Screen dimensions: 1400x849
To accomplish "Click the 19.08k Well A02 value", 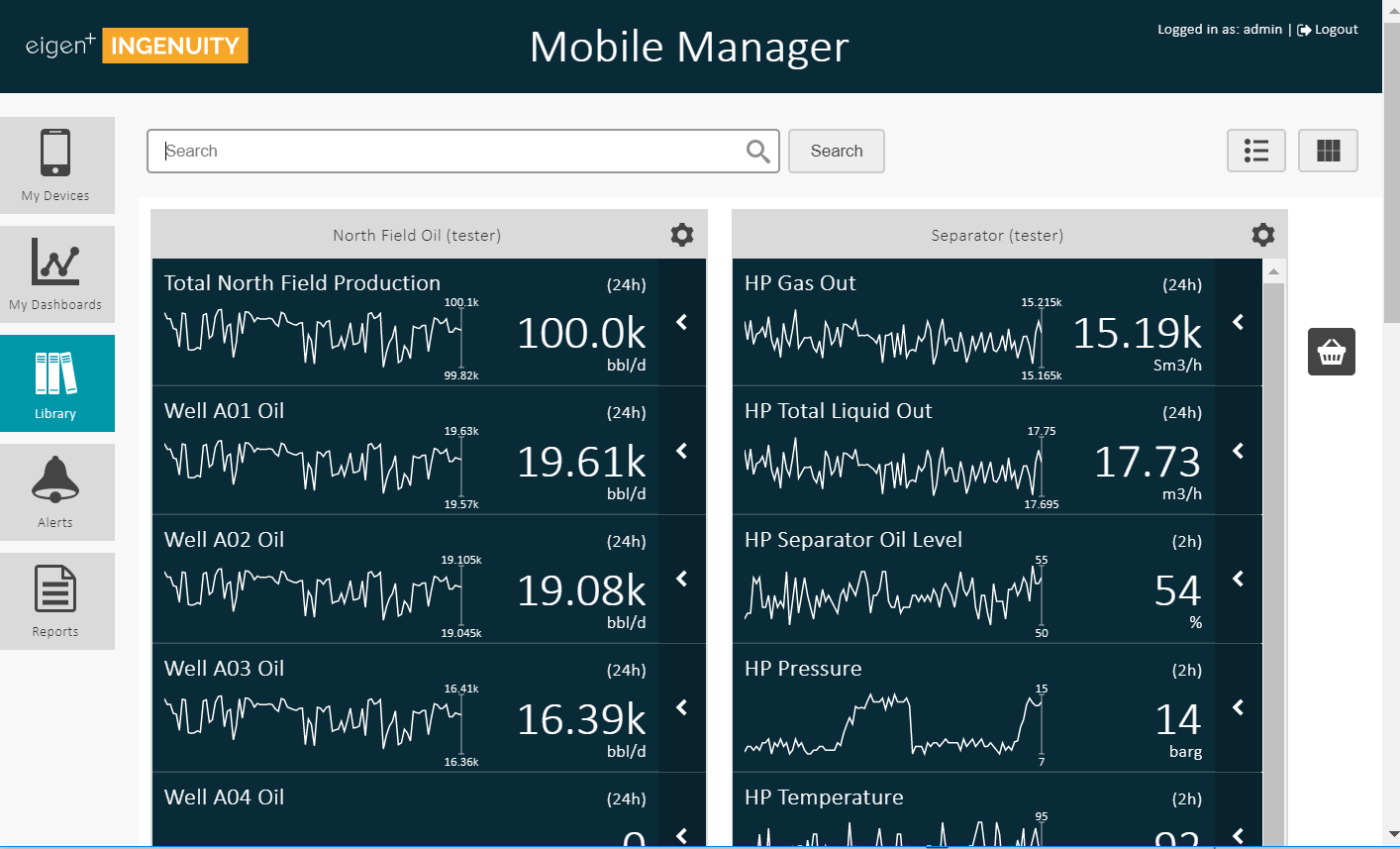I will click(x=582, y=590).
